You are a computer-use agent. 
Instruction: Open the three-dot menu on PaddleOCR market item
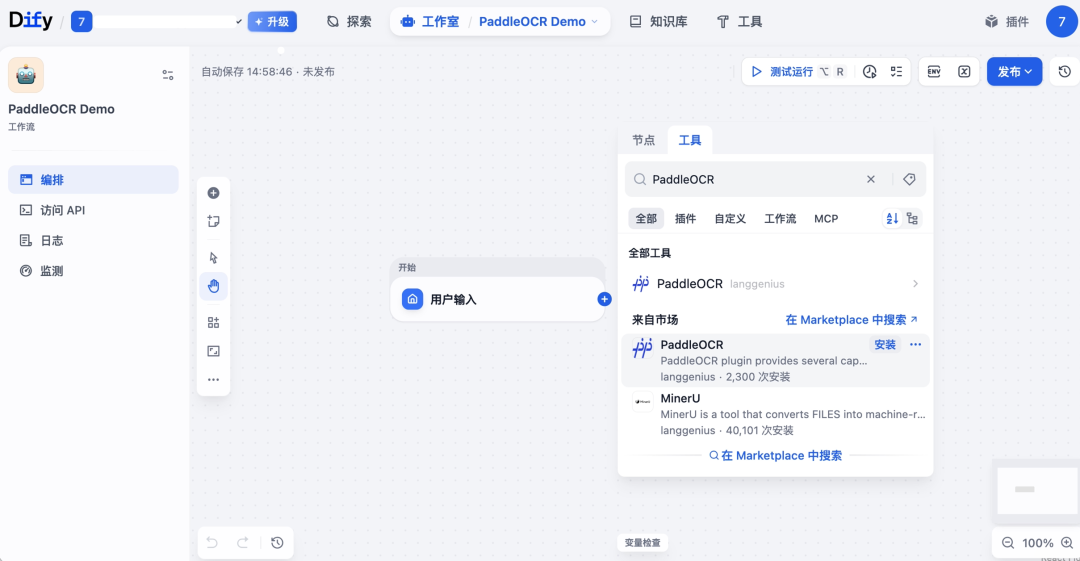click(x=915, y=345)
